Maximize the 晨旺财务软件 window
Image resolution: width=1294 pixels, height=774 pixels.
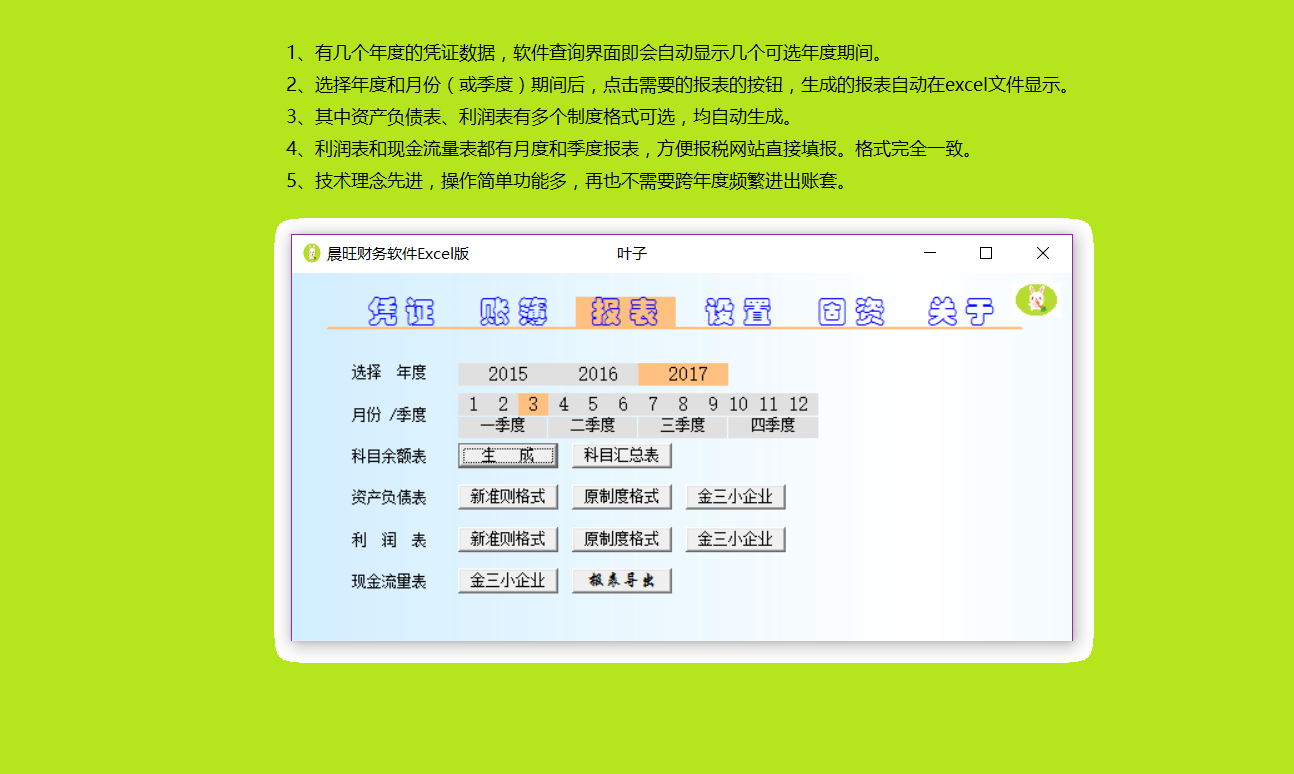[986, 253]
